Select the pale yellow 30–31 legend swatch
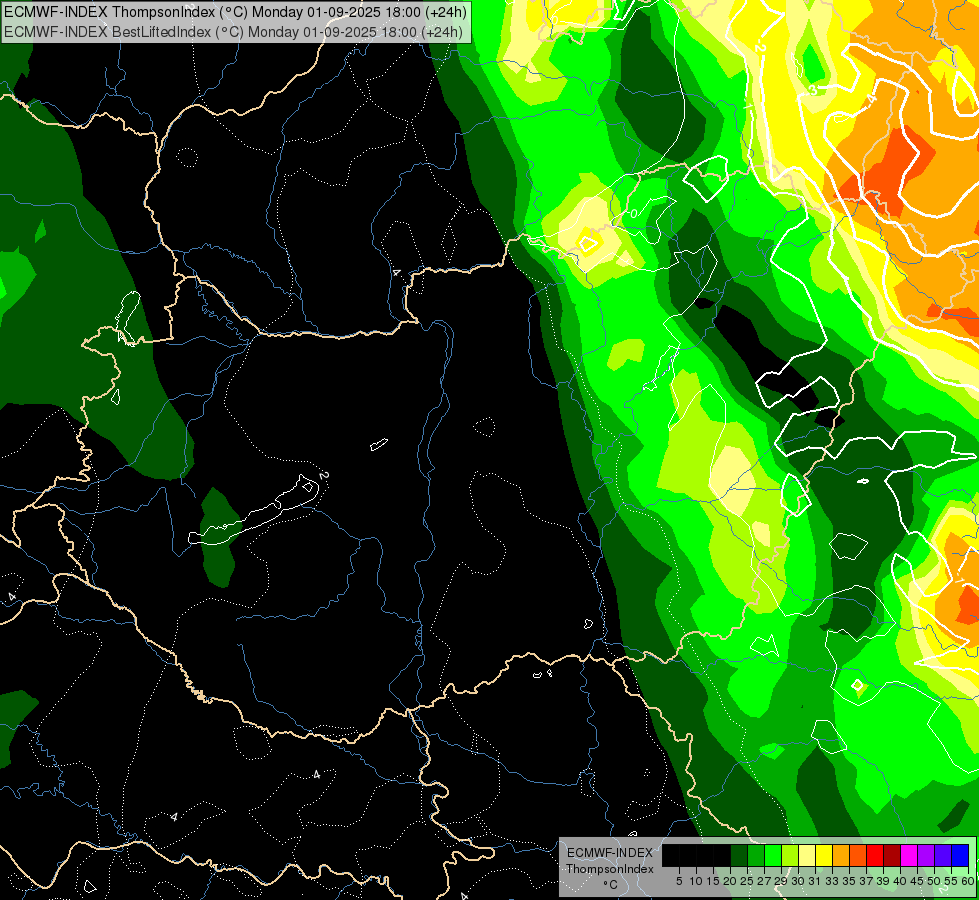 (x=807, y=855)
